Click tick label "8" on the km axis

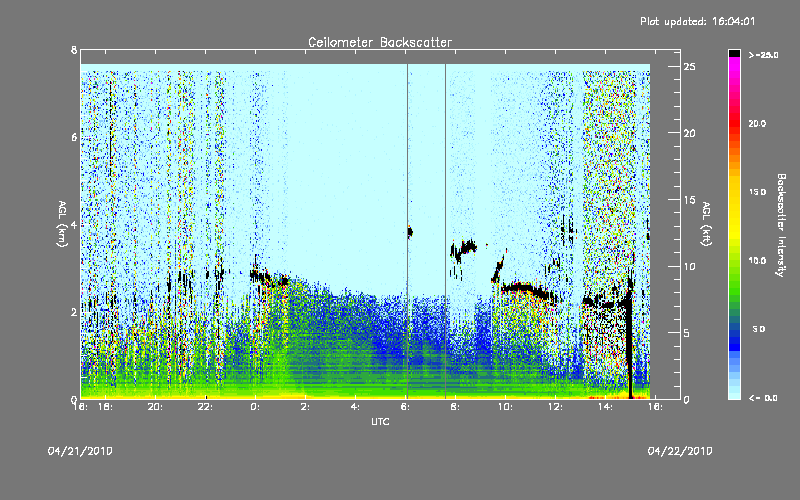(74, 50)
